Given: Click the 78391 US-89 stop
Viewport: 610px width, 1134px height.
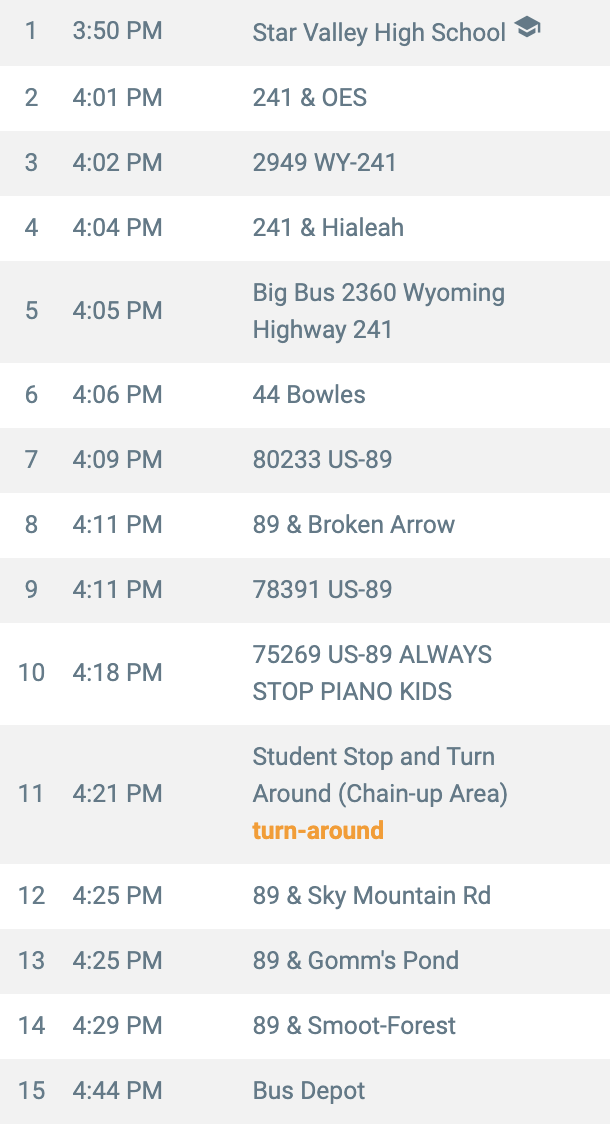Looking at the screenshot, I should coord(322,590).
